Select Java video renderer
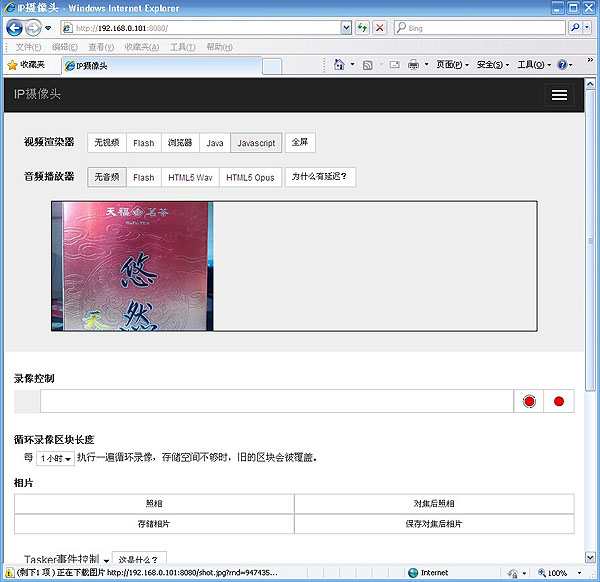Image resolution: width=600 pixels, height=582 pixels. [x=215, y=143]
